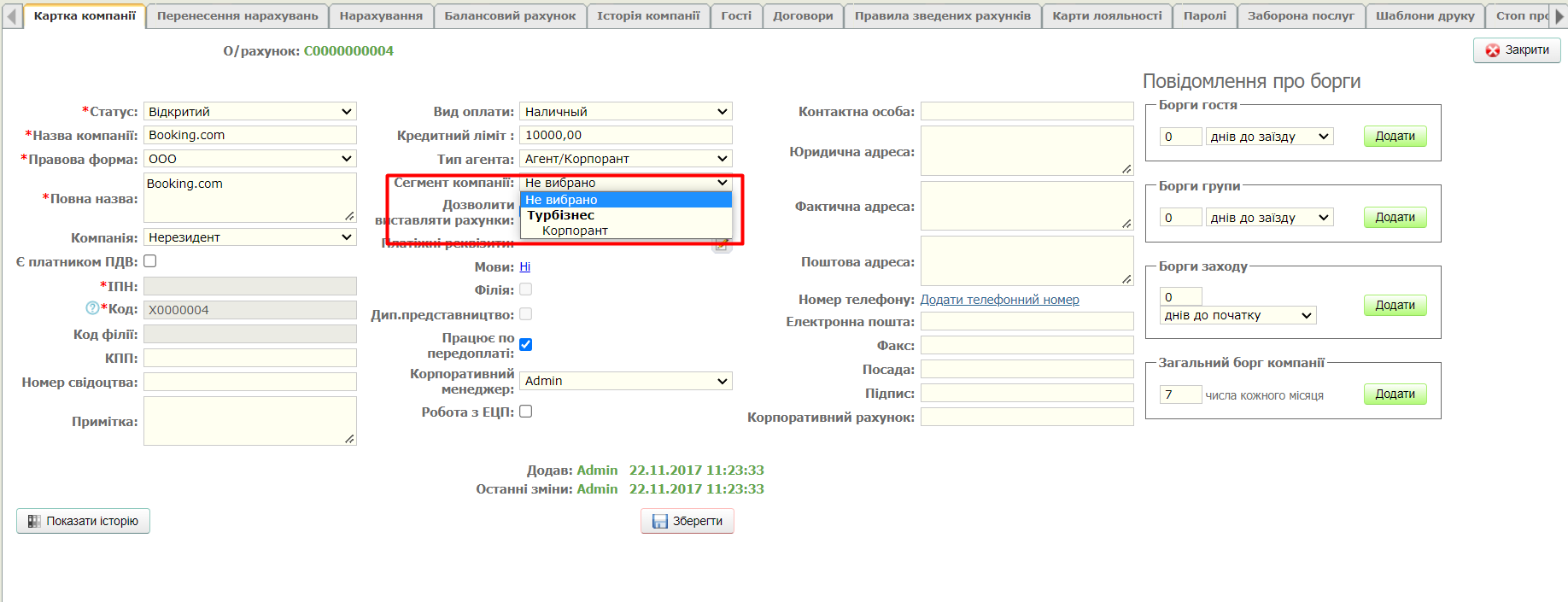Uncheck the Працює по передоплаті checkbox

coord(526,345)
